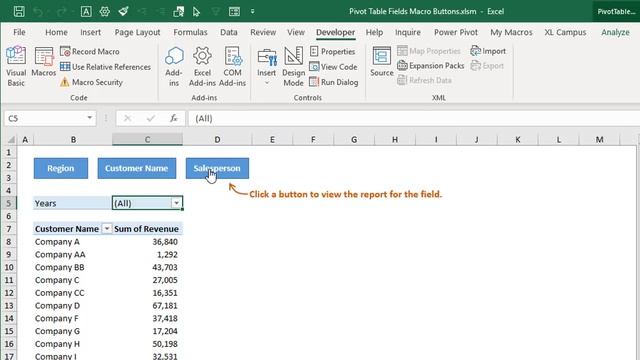Viewport: 640px width, 360px height.
Task: Select revenue value 36,840
Action: coord(147,242)
